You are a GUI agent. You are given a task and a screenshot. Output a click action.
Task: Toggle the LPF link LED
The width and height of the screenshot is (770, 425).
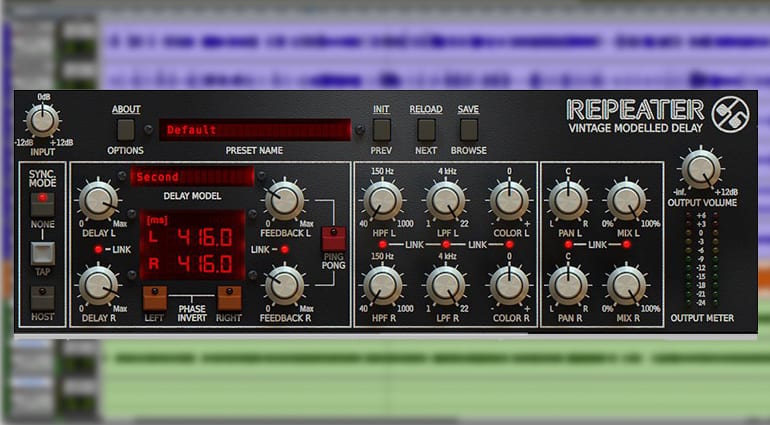[446, 245]
